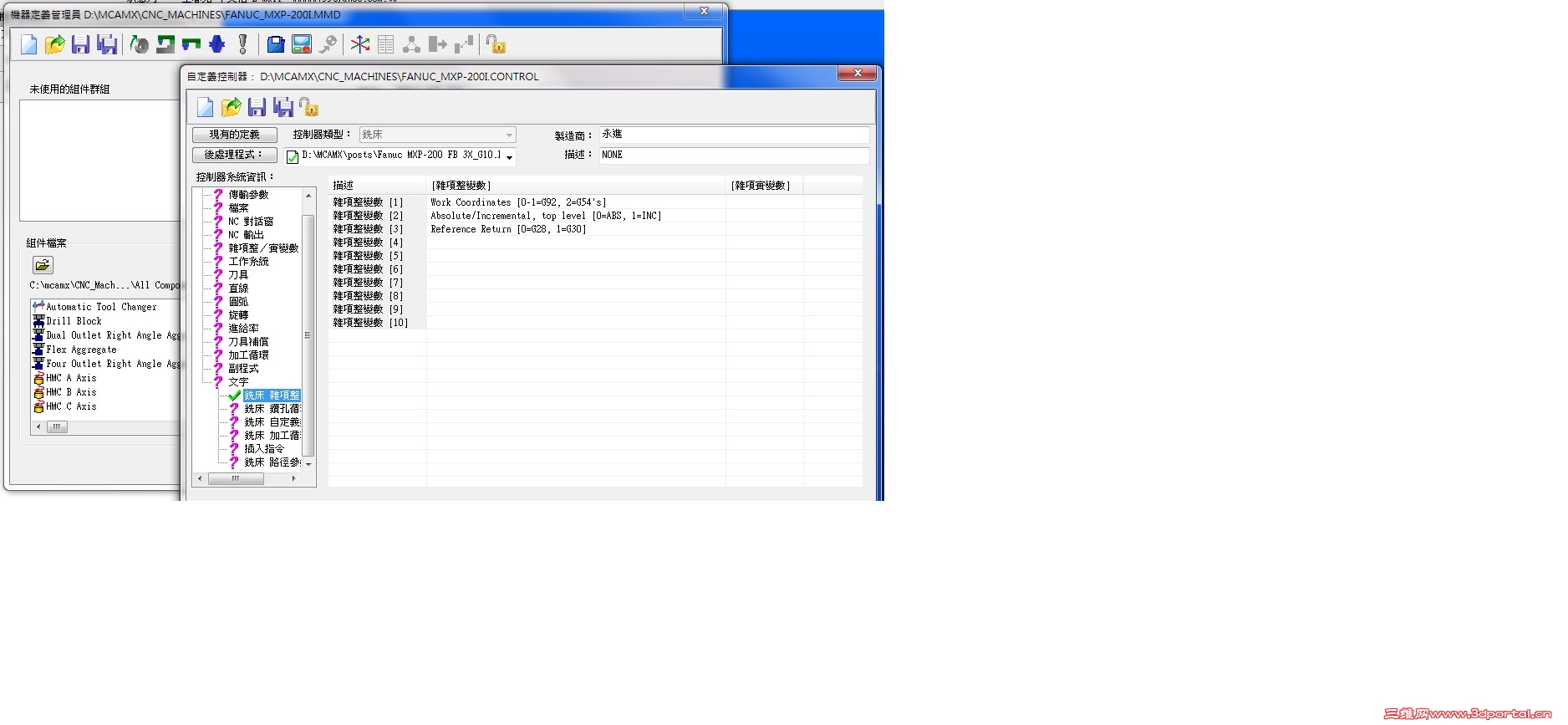Screen dimensions: 1568x725
Task: Click the 現有的定義 button
Action: [235, 135]
